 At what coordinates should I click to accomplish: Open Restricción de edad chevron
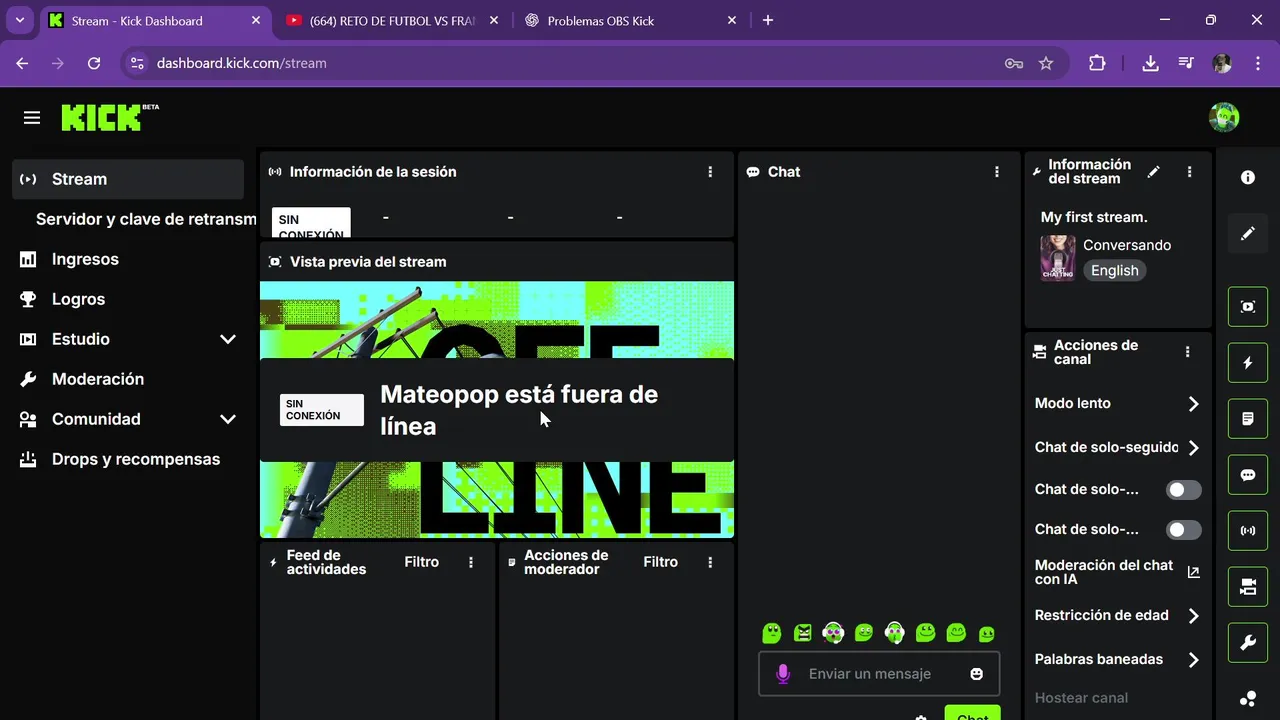coord(1193,616)
